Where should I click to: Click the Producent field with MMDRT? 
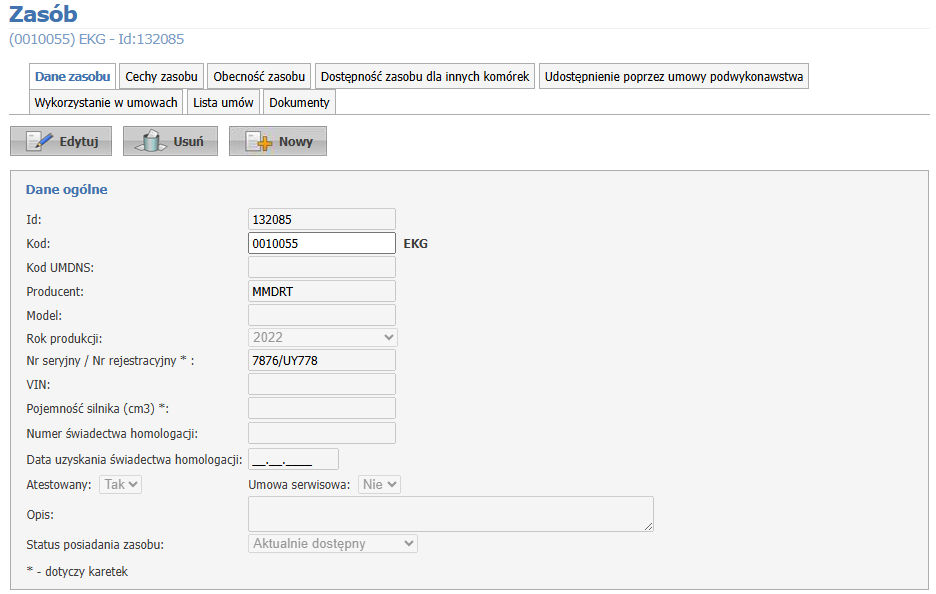(x=322, y=291)
